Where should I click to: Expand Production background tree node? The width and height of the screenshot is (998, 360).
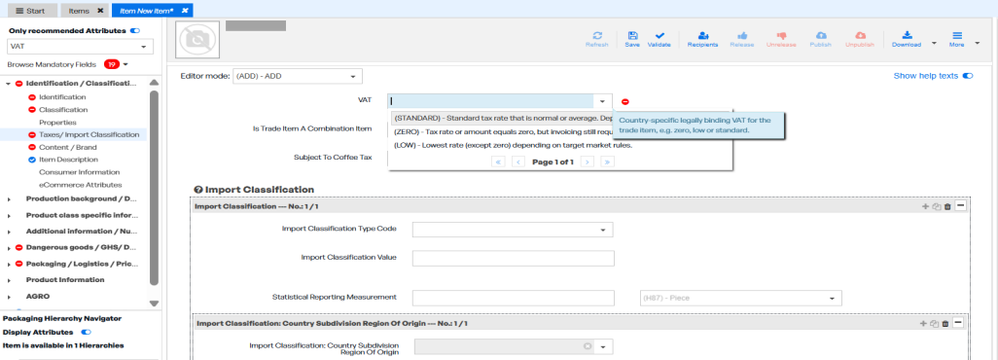pyautogui.click(x=9, y=199)
